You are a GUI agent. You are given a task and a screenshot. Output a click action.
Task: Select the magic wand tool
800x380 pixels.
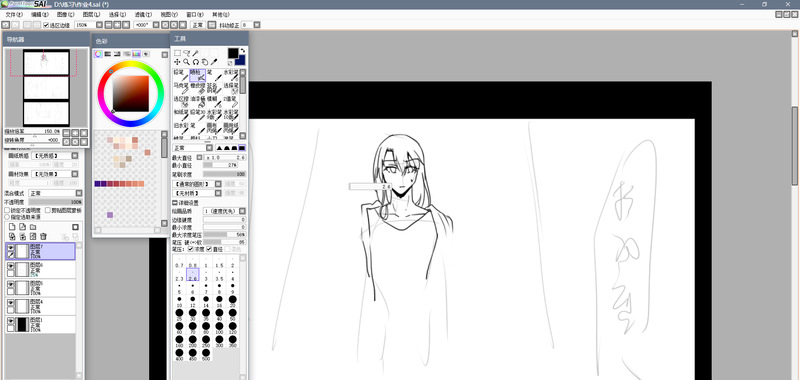[x=195, y=53]
